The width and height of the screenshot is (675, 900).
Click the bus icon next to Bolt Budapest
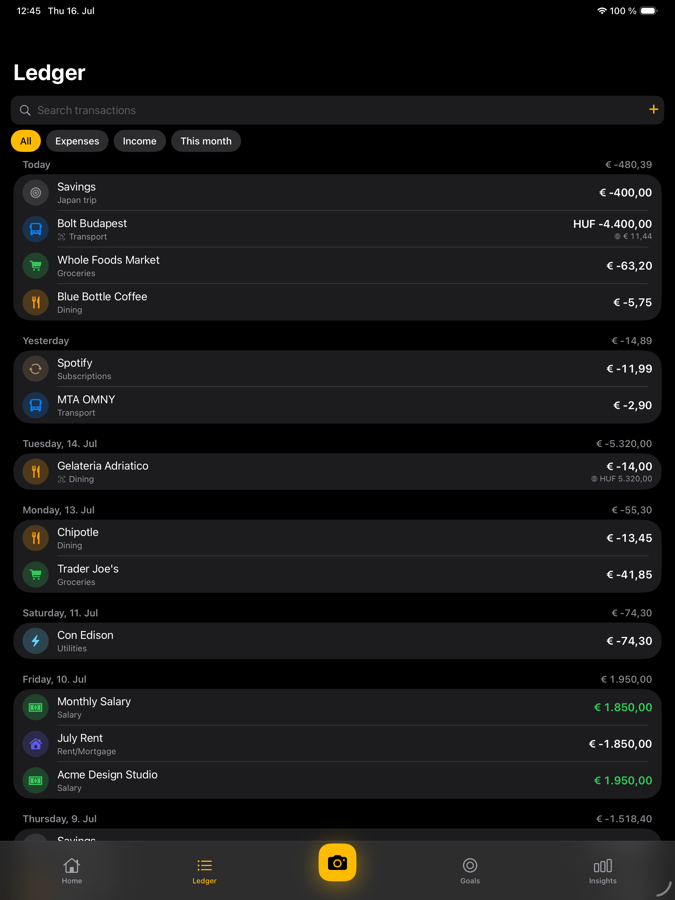36,229
